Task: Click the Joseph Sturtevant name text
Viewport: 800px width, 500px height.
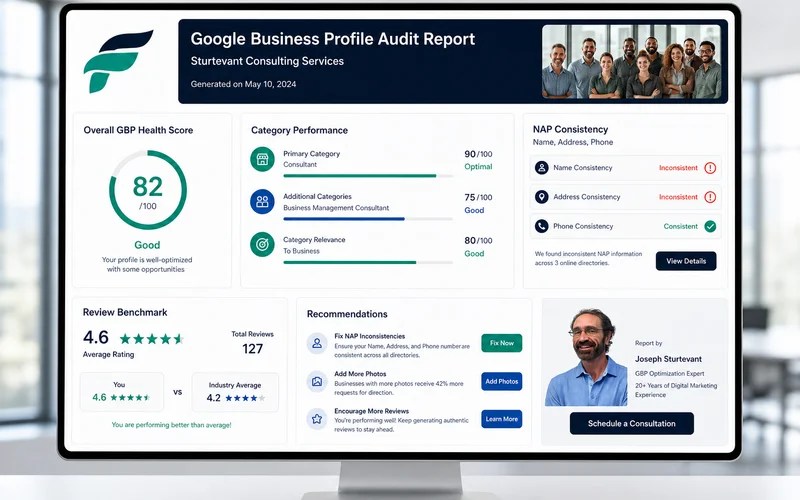Action: (668, 359)
